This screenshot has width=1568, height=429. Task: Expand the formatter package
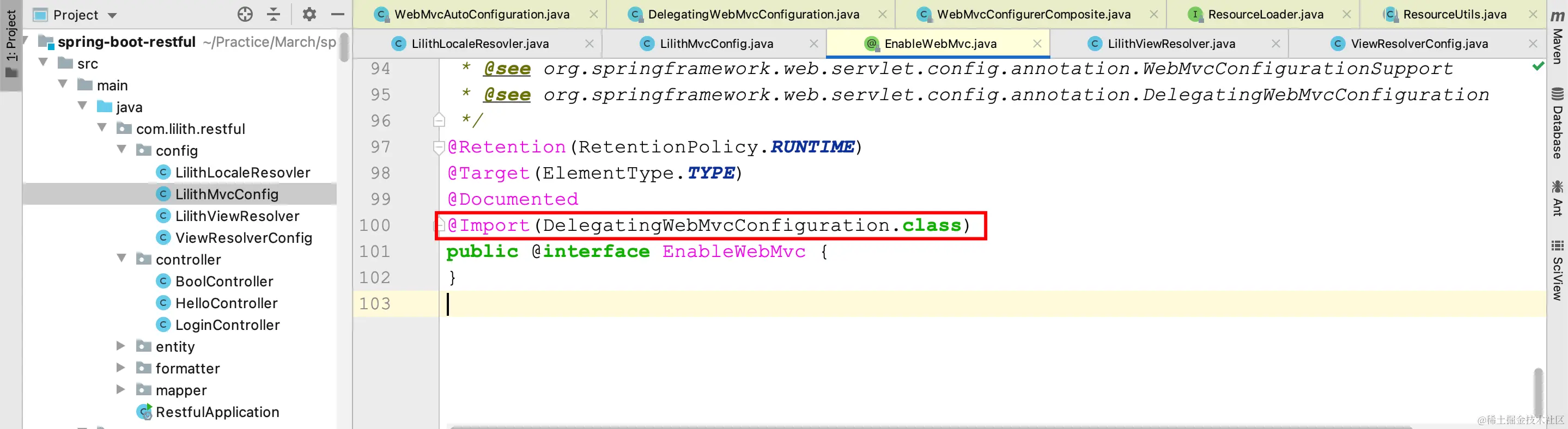[120, 367]
